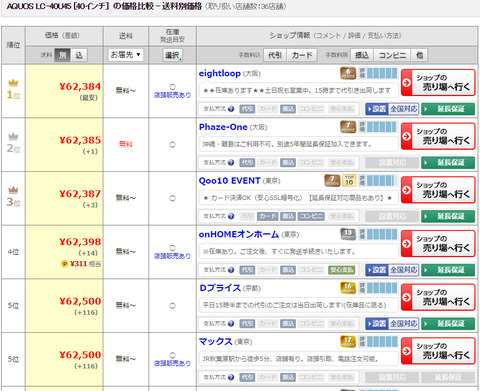
Task: Switch price to shipping included (込)
Action: coord(79,55)
